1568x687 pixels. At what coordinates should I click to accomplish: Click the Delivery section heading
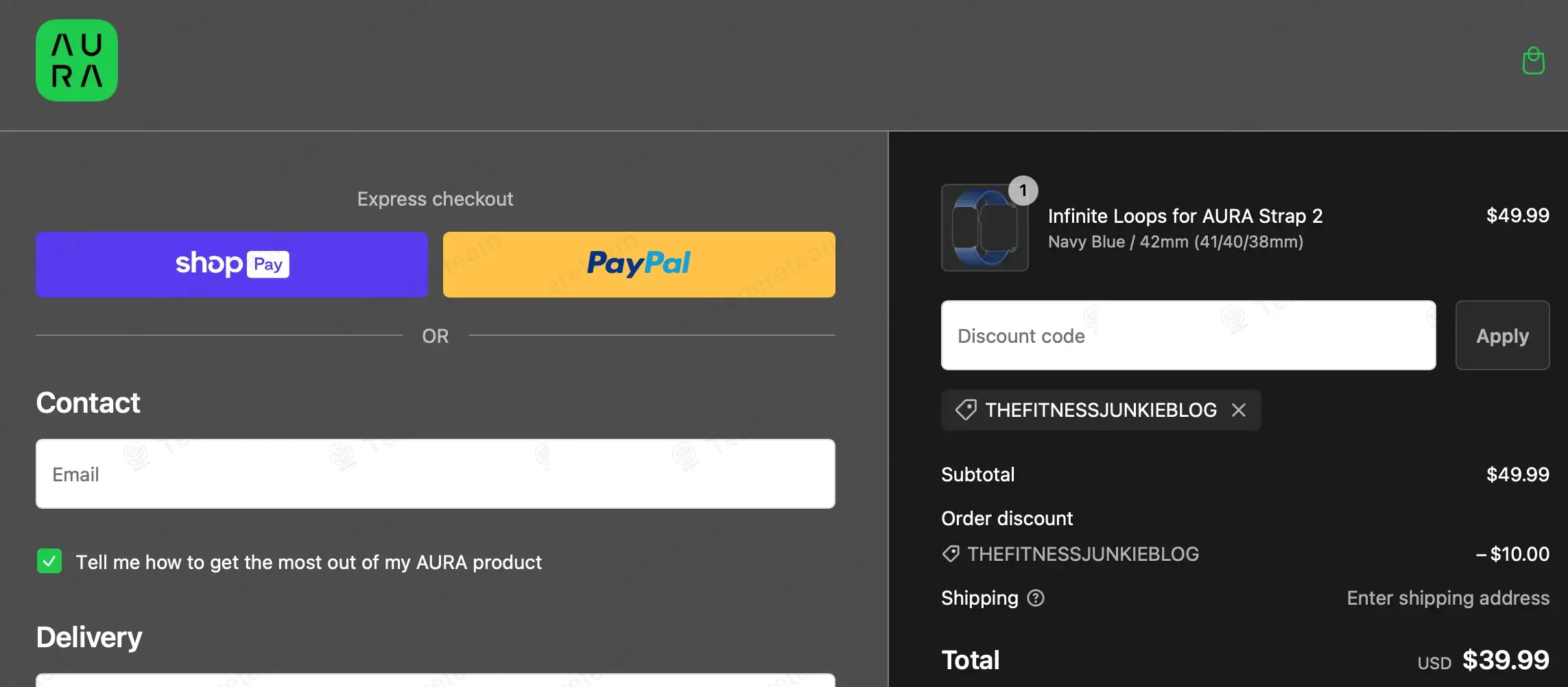(x=89, y=638)
